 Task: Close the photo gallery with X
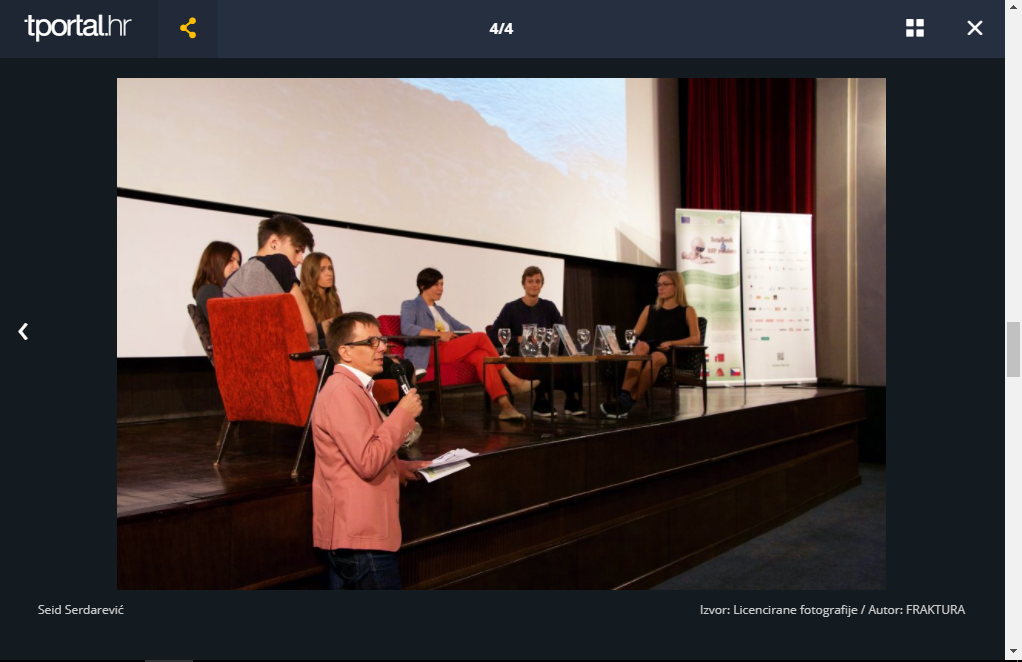pos(975,28)
